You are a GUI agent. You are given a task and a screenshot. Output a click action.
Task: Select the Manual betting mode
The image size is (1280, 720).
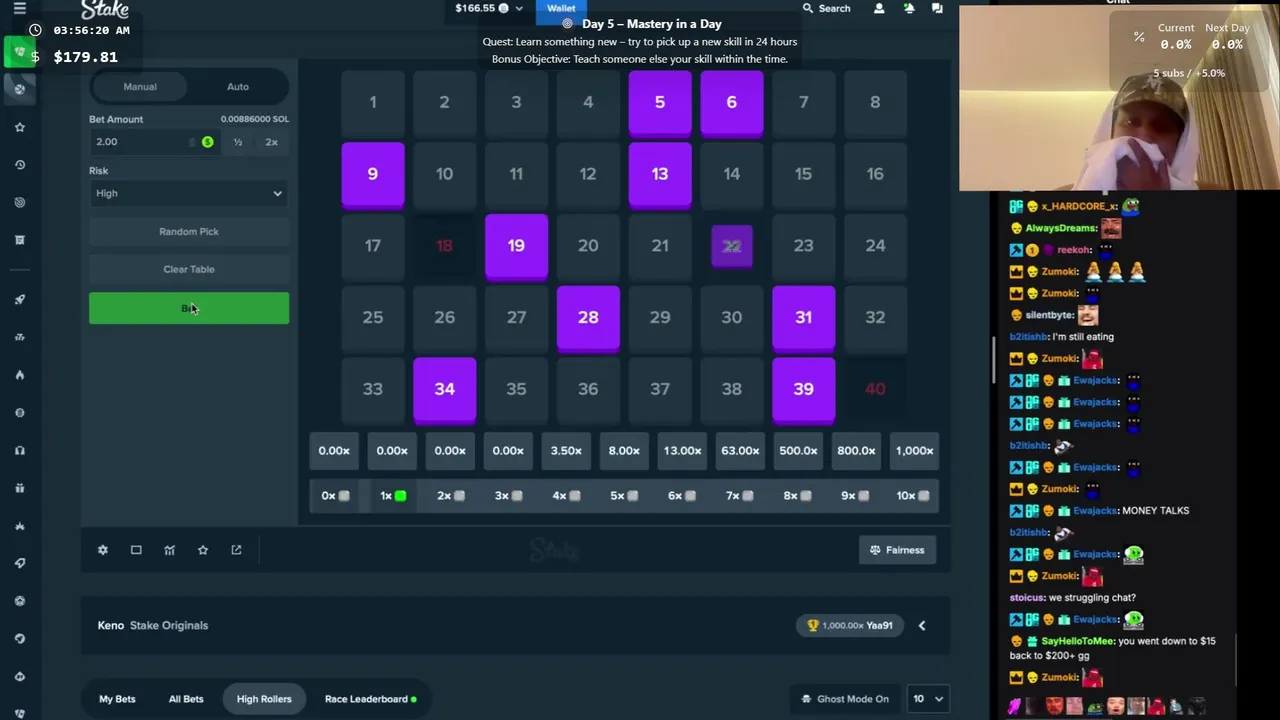(140, 87)
